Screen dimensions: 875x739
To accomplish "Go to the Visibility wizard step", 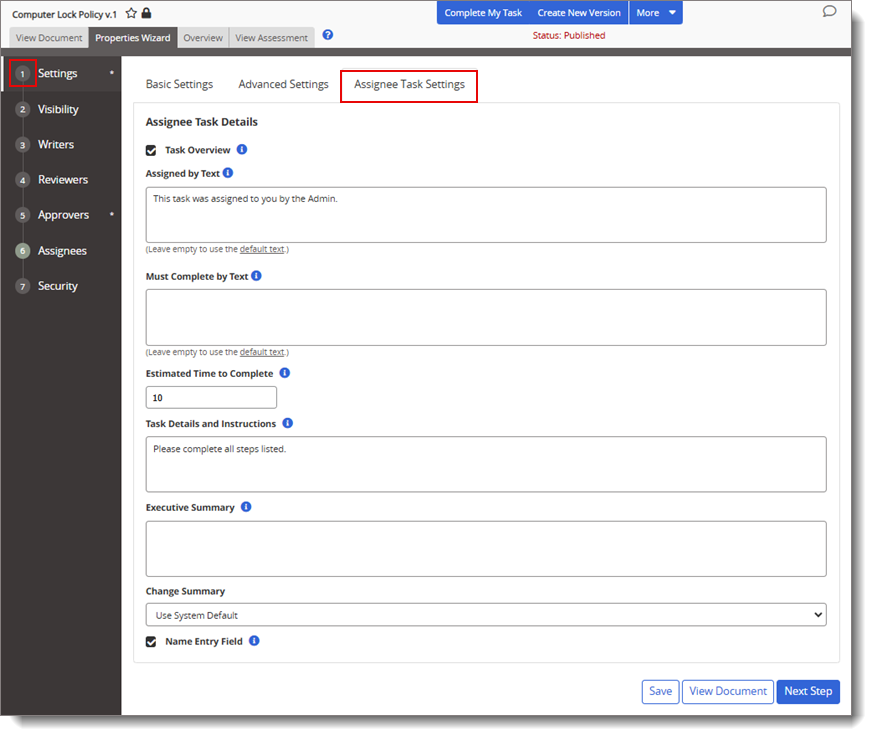I will pos(58,109).
